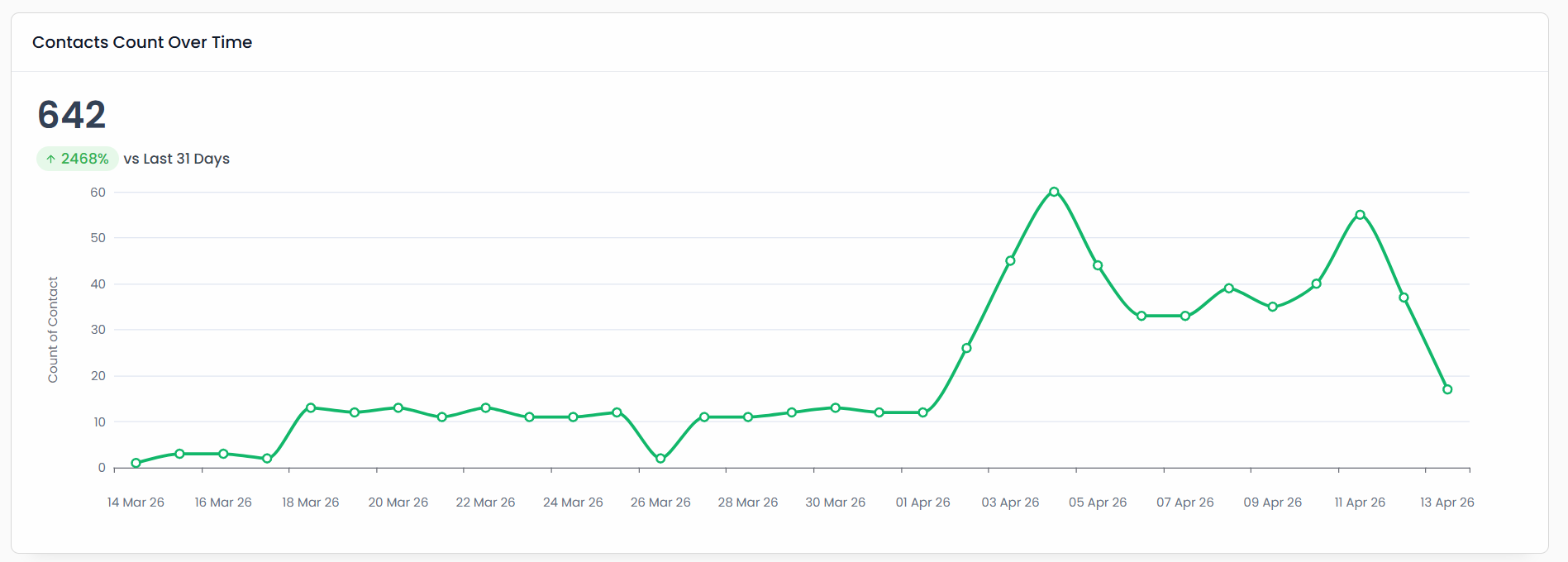Image resolution: width=1568 pixels, height=562 pixels.
Task: Select the final data point for 13 Apr
Action: coord(1447,389)
